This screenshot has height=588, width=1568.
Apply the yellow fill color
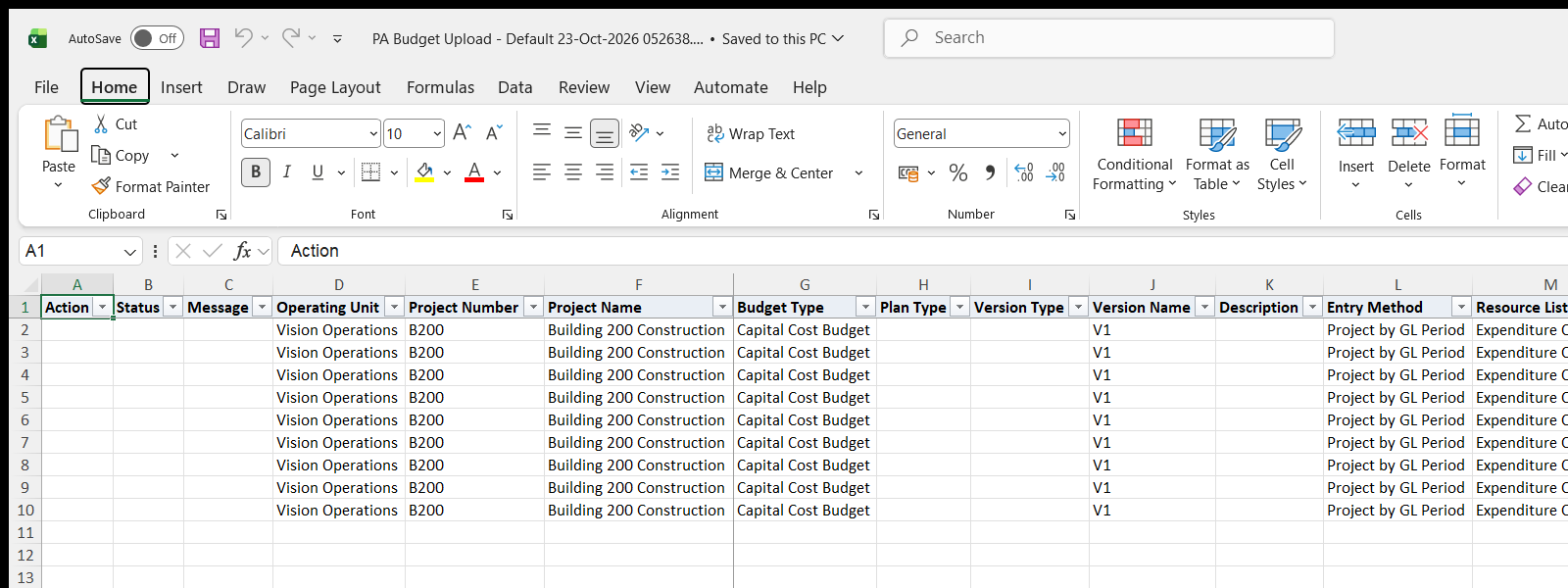point(424,172)
